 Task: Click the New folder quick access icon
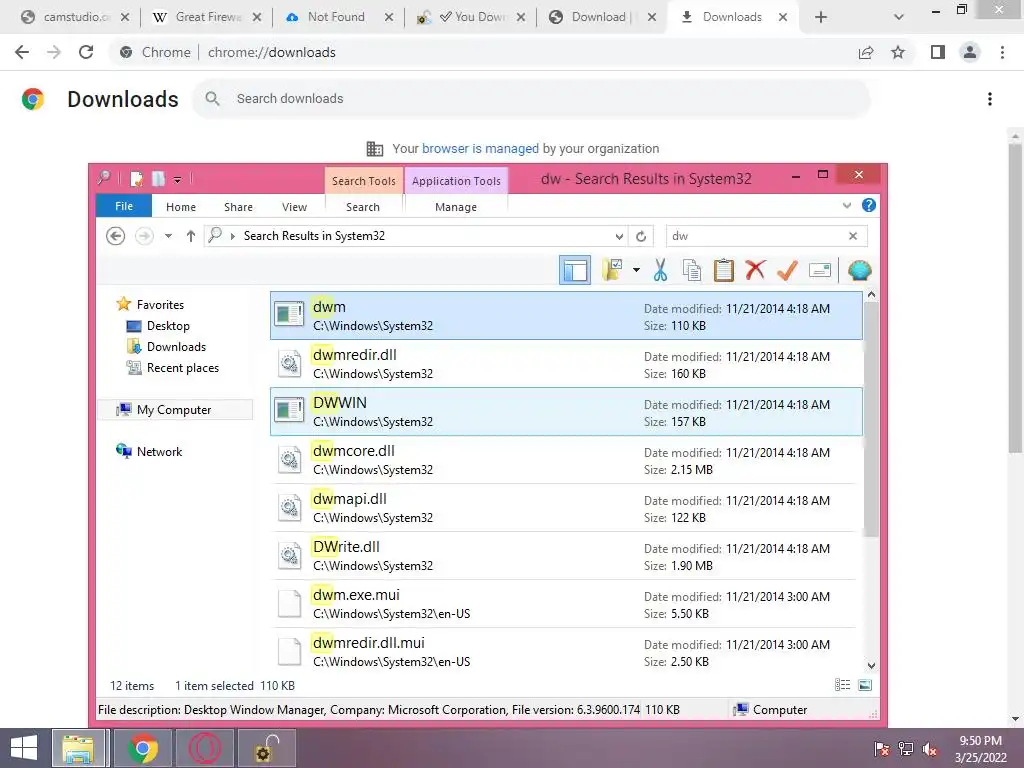(158, 178)
